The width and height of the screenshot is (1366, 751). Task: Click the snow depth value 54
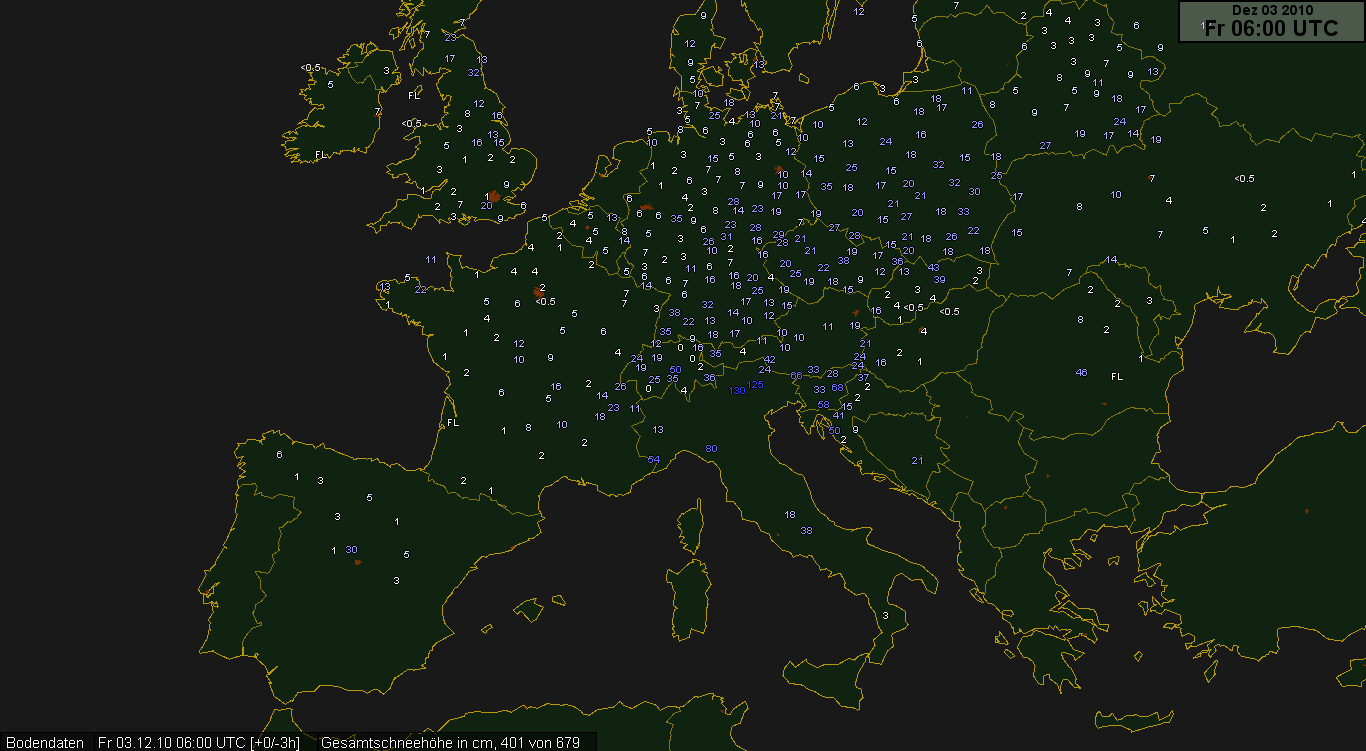(654, 459)
